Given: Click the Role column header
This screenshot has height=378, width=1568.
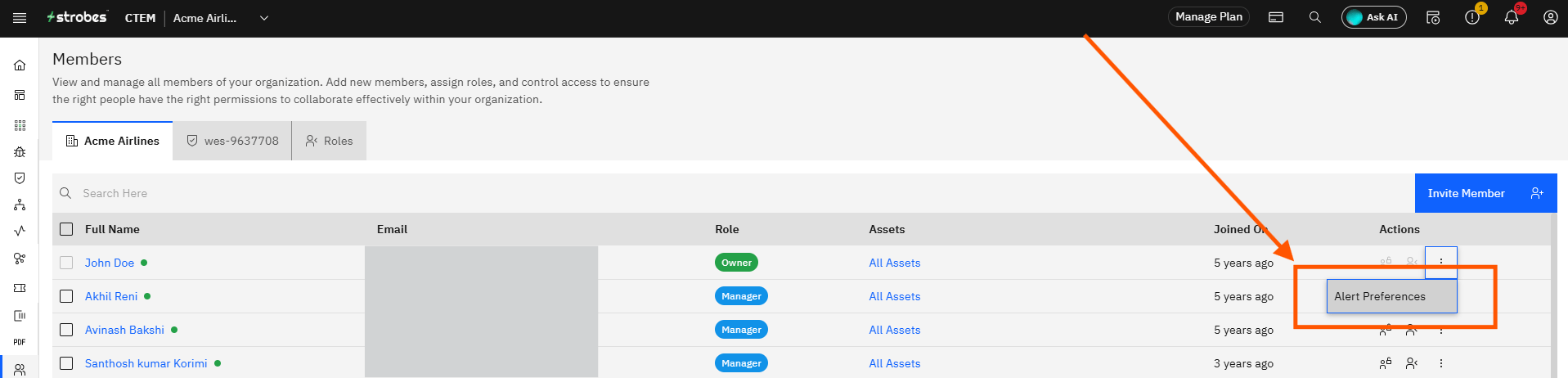Looking at the screenshot, I should click(x=726, y=229).
